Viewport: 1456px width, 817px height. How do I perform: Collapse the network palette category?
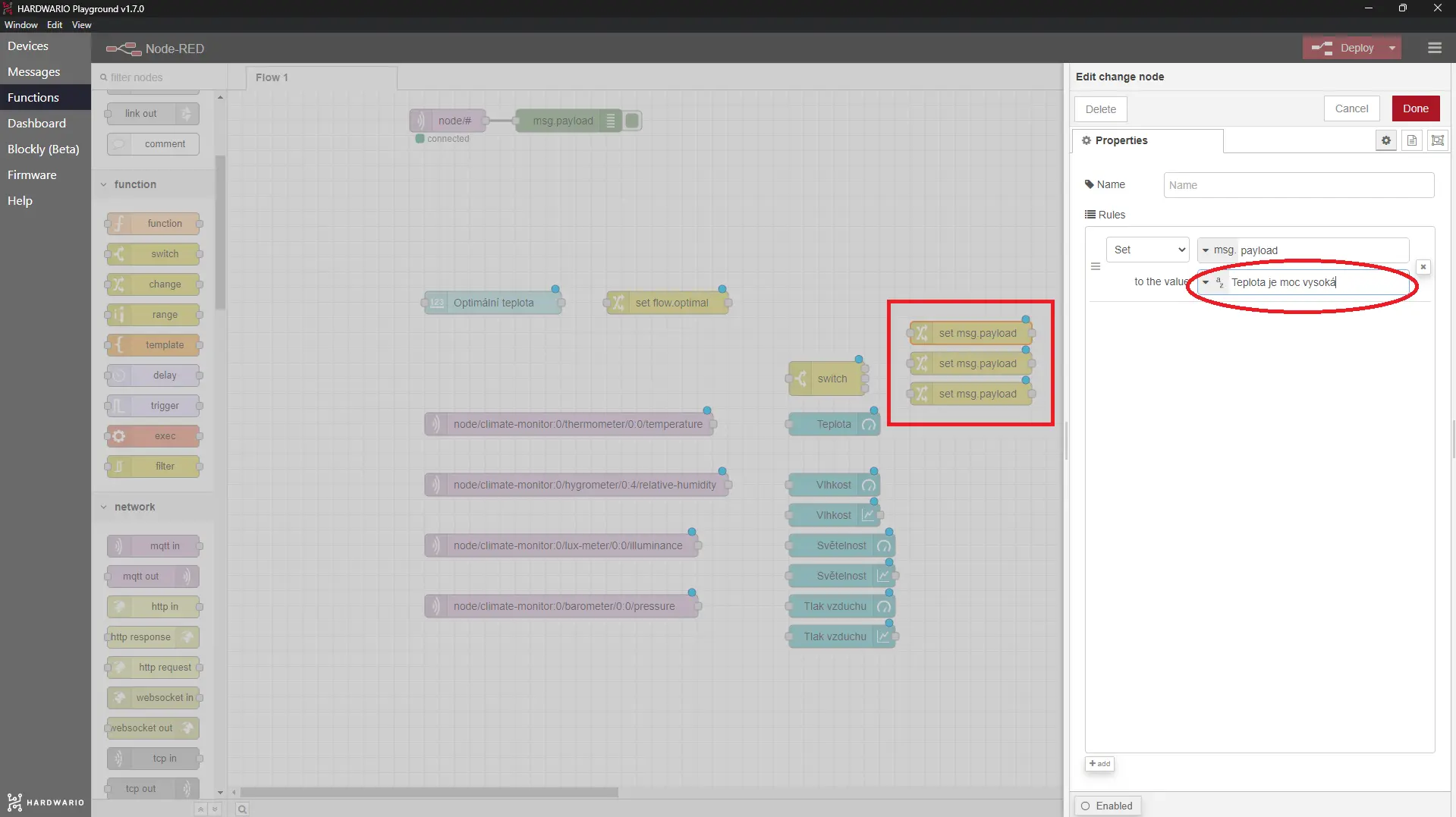(153, 507)
